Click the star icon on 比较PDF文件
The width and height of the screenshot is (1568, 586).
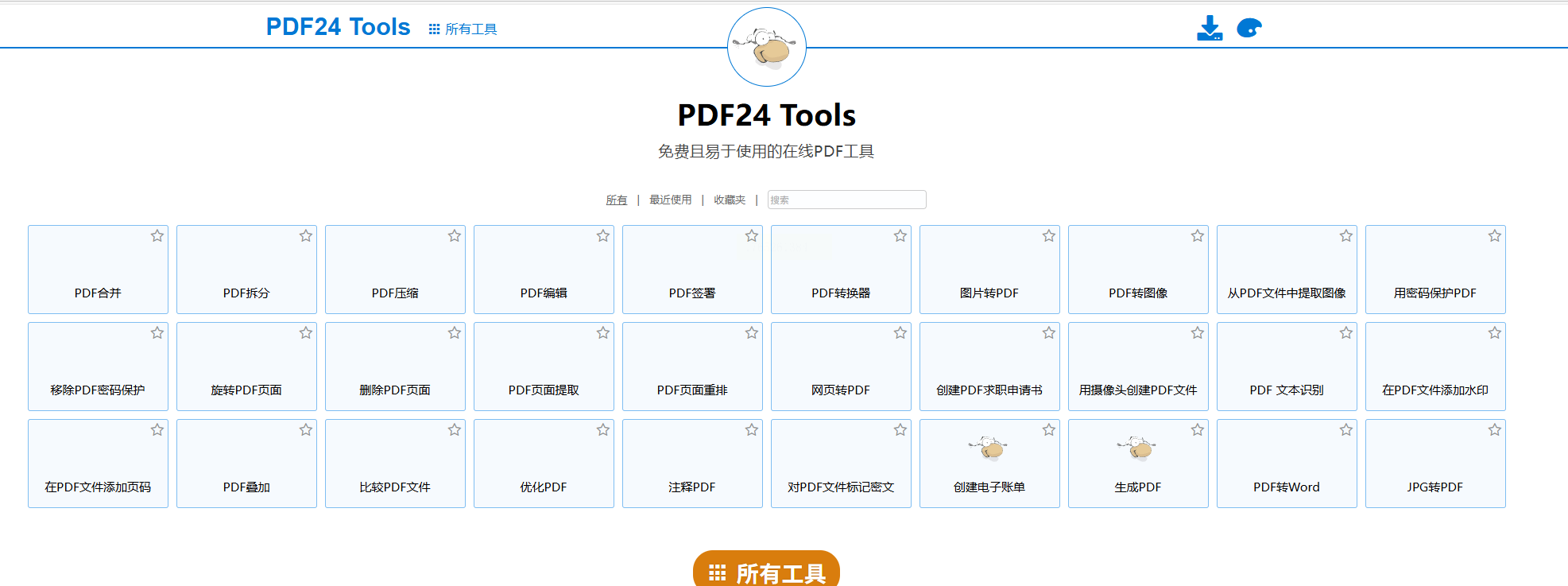click(455, 430)
